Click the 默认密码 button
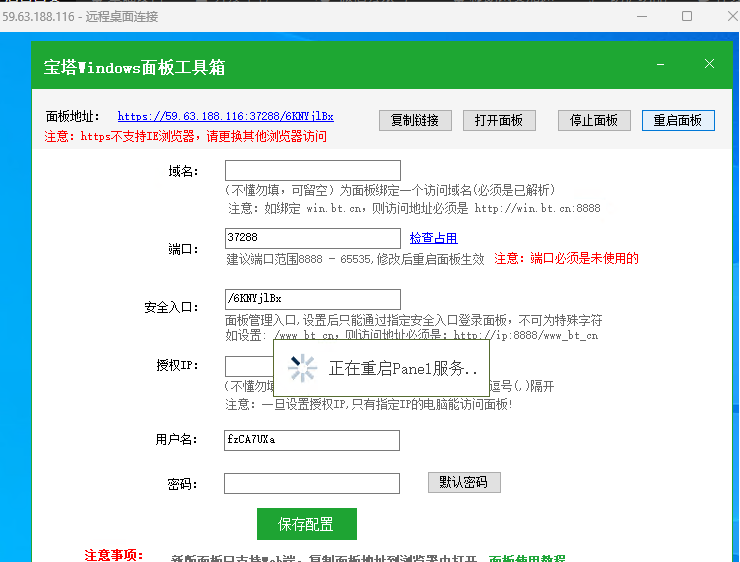This screenshot has width=740, height=562. [464, 482]
